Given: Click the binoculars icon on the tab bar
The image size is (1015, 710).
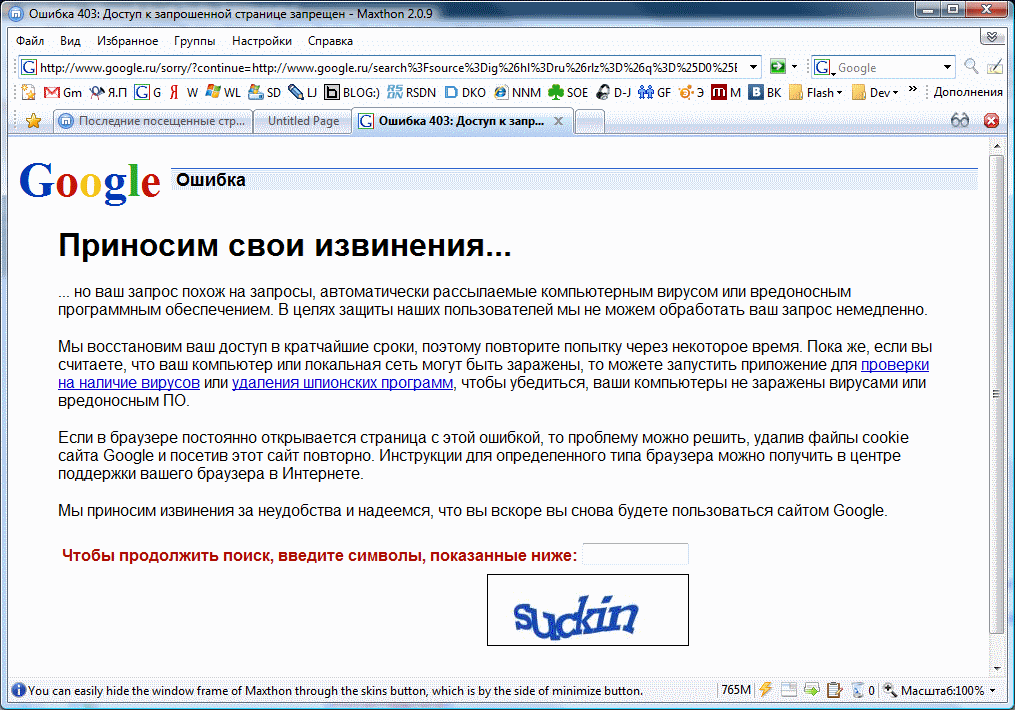Looking at the screenshot, I should pyautogui.click(x=959, y=119).
